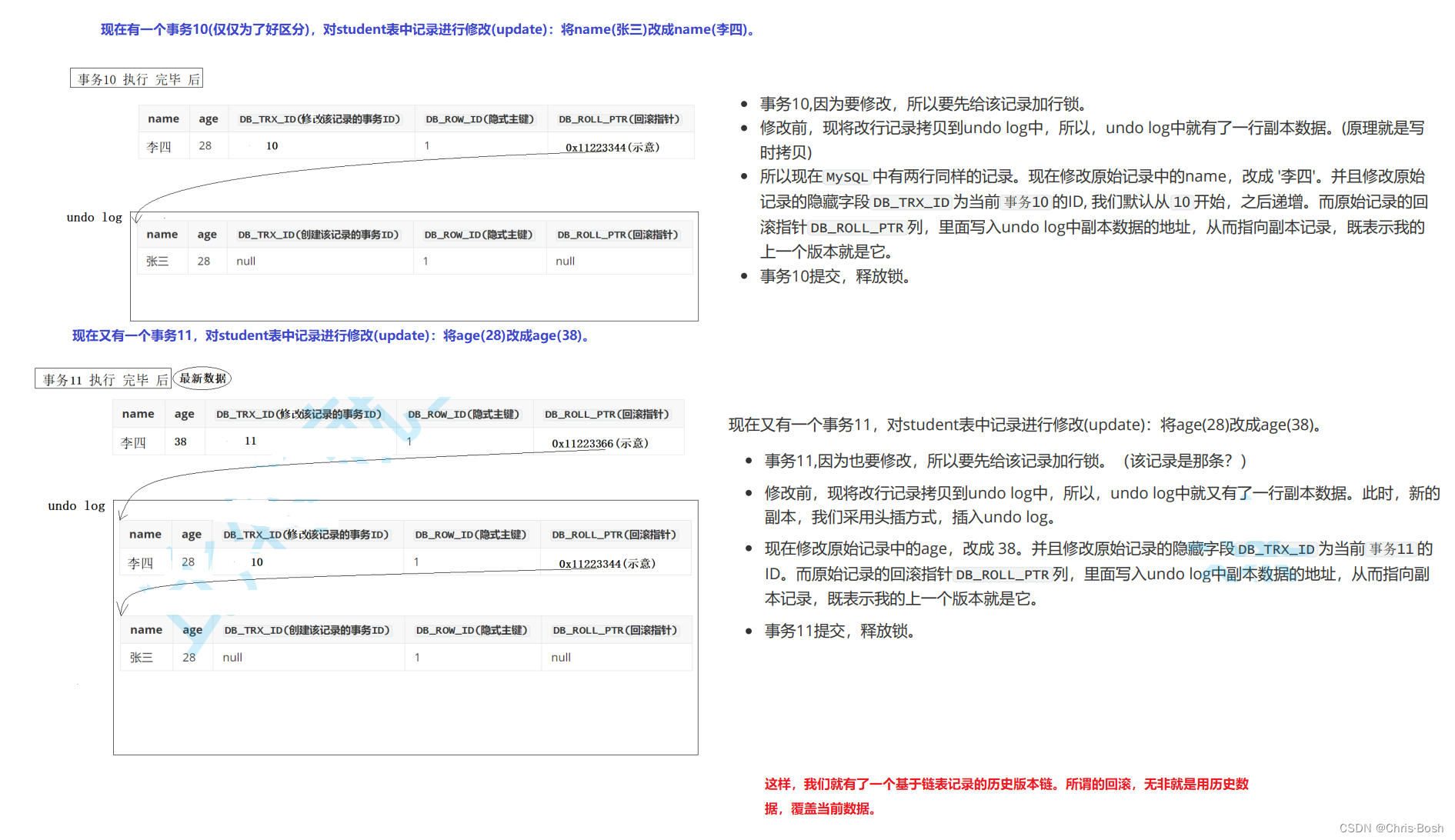The height and width of the screenshot is (840, 1455).
Task: Click 张三 in the 事务10 undo log box
Action: (x=158, y=262)
